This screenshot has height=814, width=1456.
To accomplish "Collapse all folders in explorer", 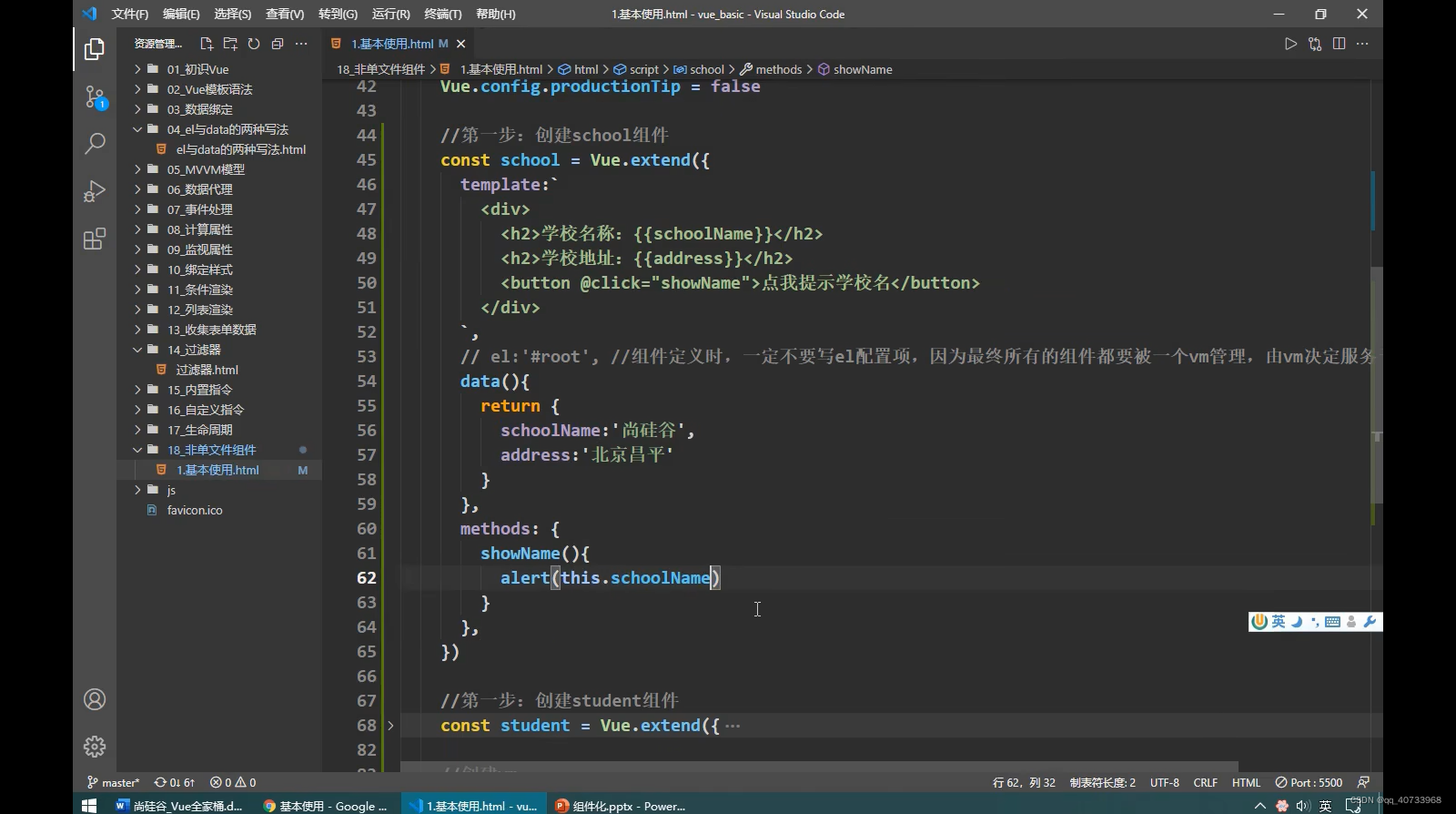I will click(x=278, y=44).
